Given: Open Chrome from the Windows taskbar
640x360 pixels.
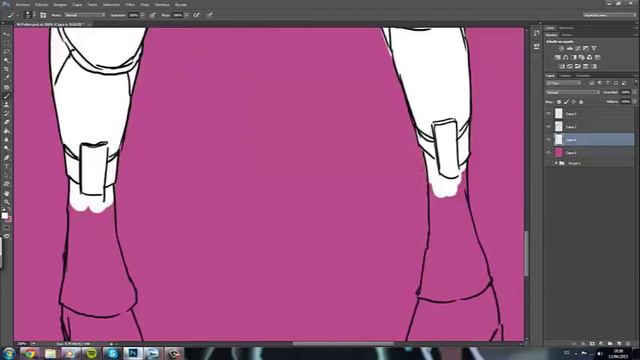Looking at the screenshot, I should 29,353.
